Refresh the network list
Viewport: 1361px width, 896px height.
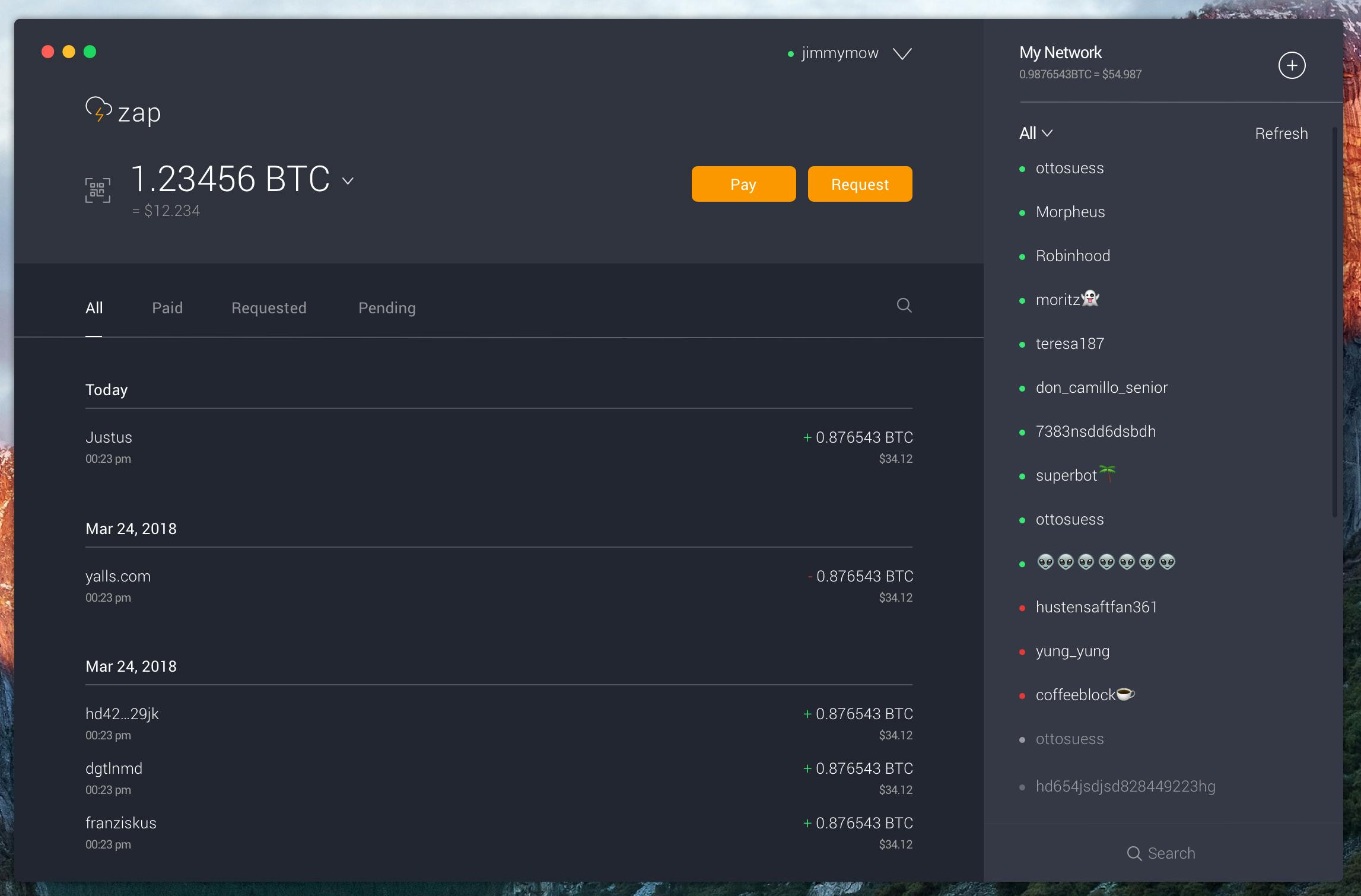pos(1281,134)
